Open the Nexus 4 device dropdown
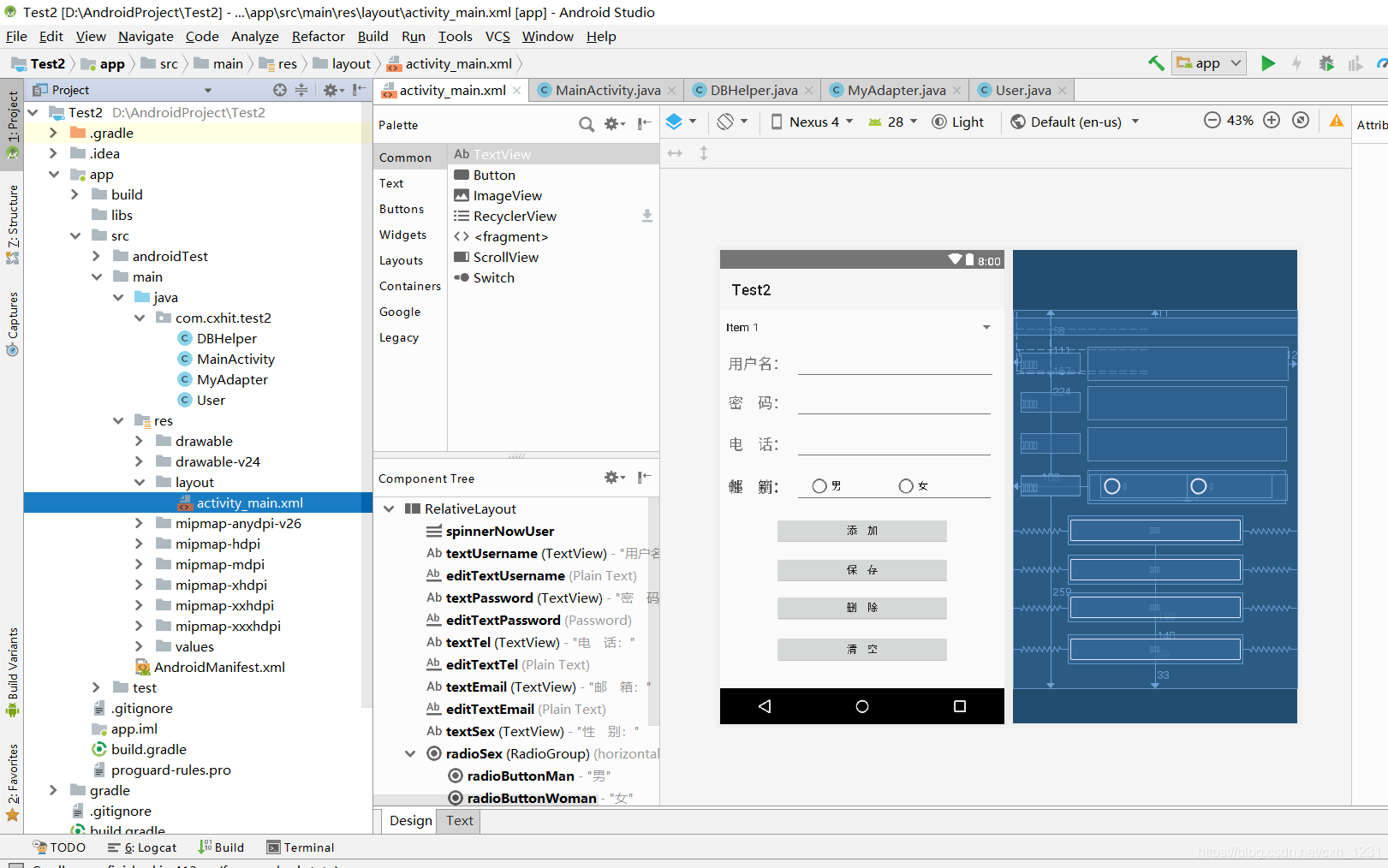Screen dimensions: 1388x868 point(813,122)
